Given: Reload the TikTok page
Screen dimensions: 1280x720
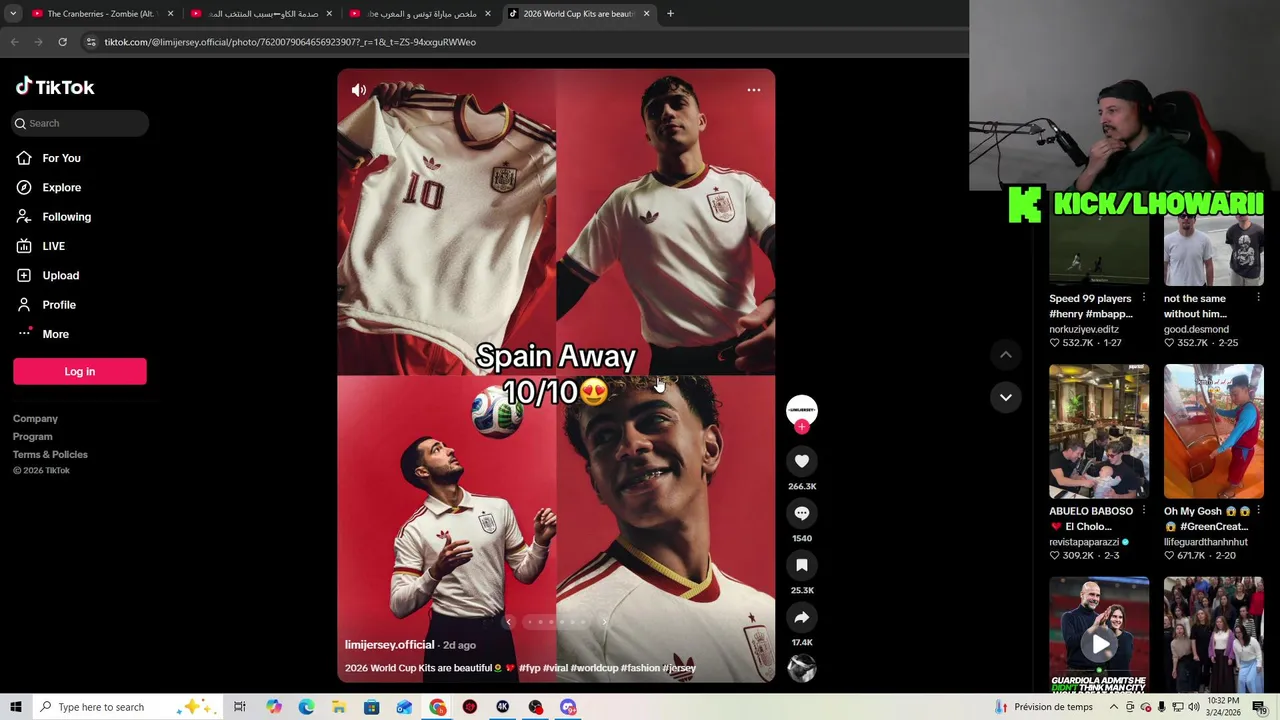Looking at the screenshot, I should (62, 42).
